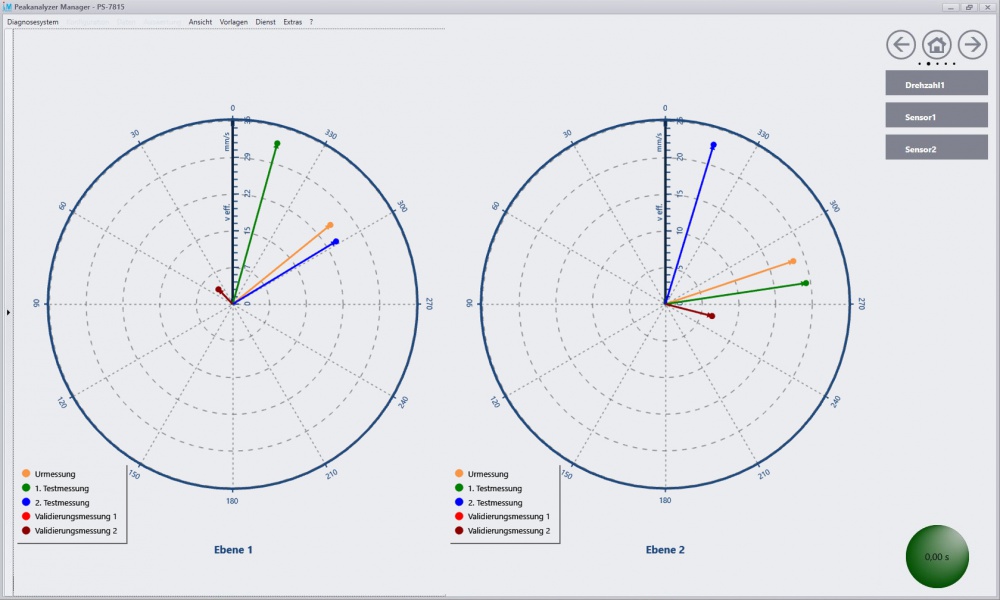This screenshot has height=600, width=1000.
Task: Click the blue 2. Testmessung endpoint in Ebene 2
Action: (713, 146)
